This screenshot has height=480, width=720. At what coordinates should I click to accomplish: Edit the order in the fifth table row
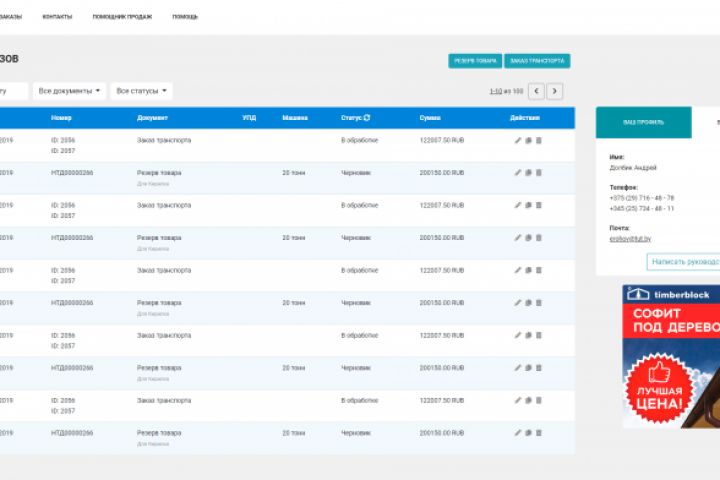click(x=518, y=271)
